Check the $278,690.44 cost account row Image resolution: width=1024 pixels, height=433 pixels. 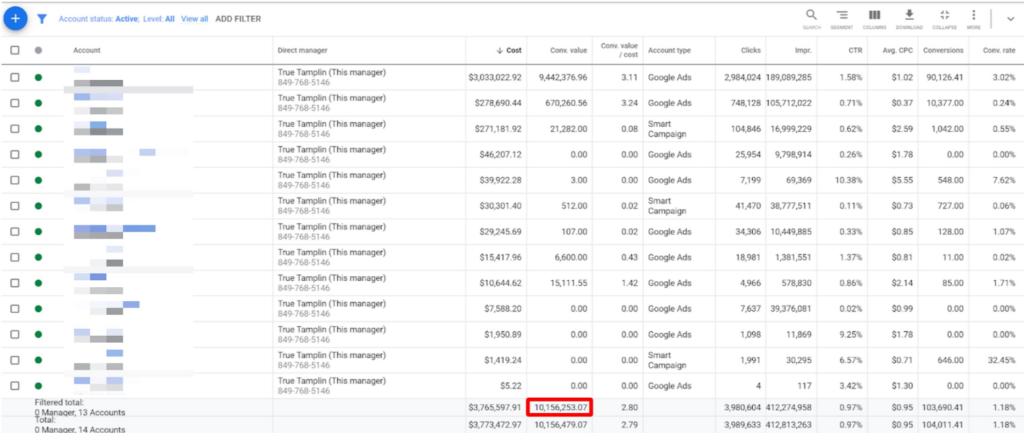click(15, 103)
